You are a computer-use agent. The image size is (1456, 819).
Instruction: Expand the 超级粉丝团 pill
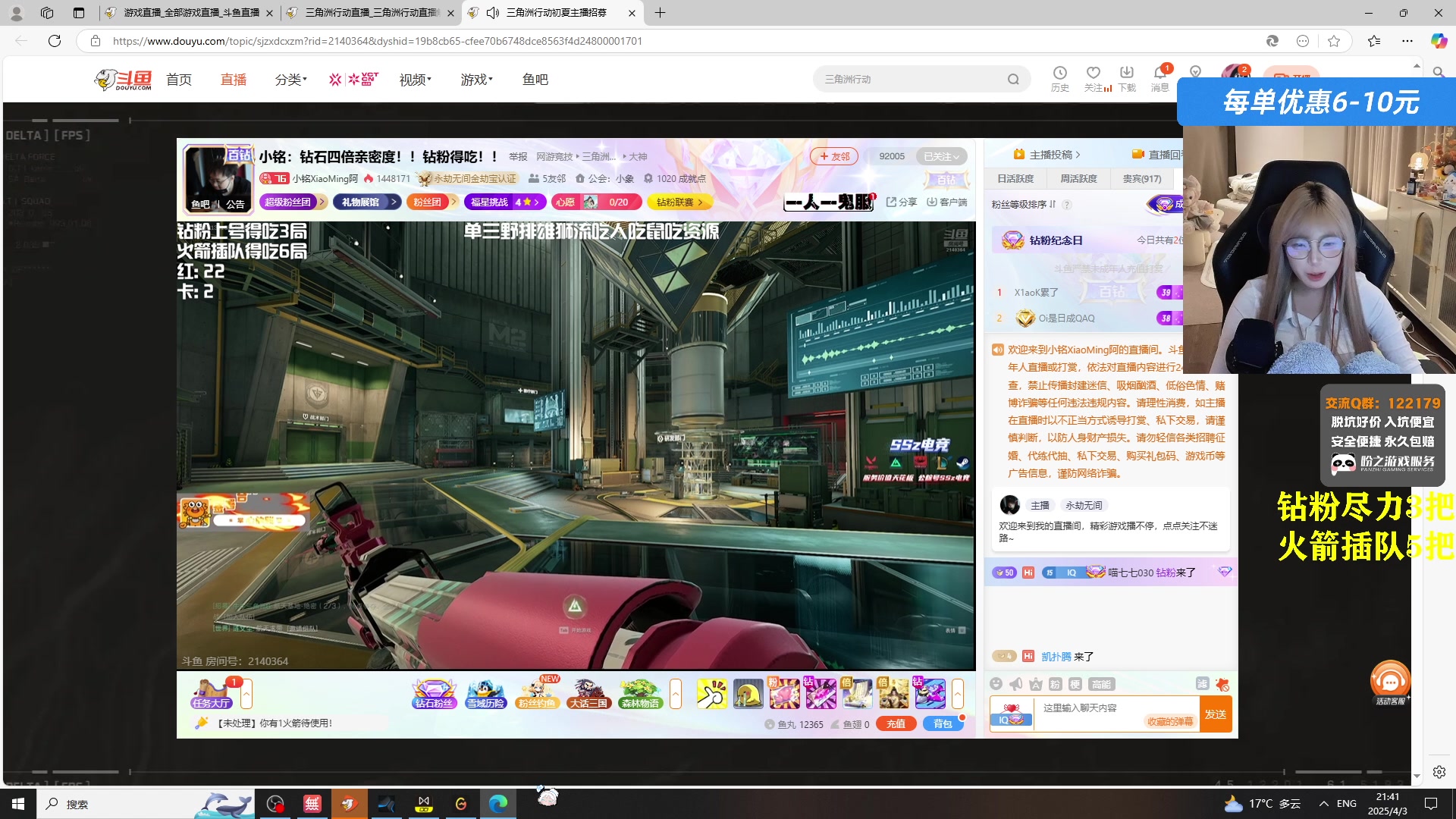click(x=293, y=202)
